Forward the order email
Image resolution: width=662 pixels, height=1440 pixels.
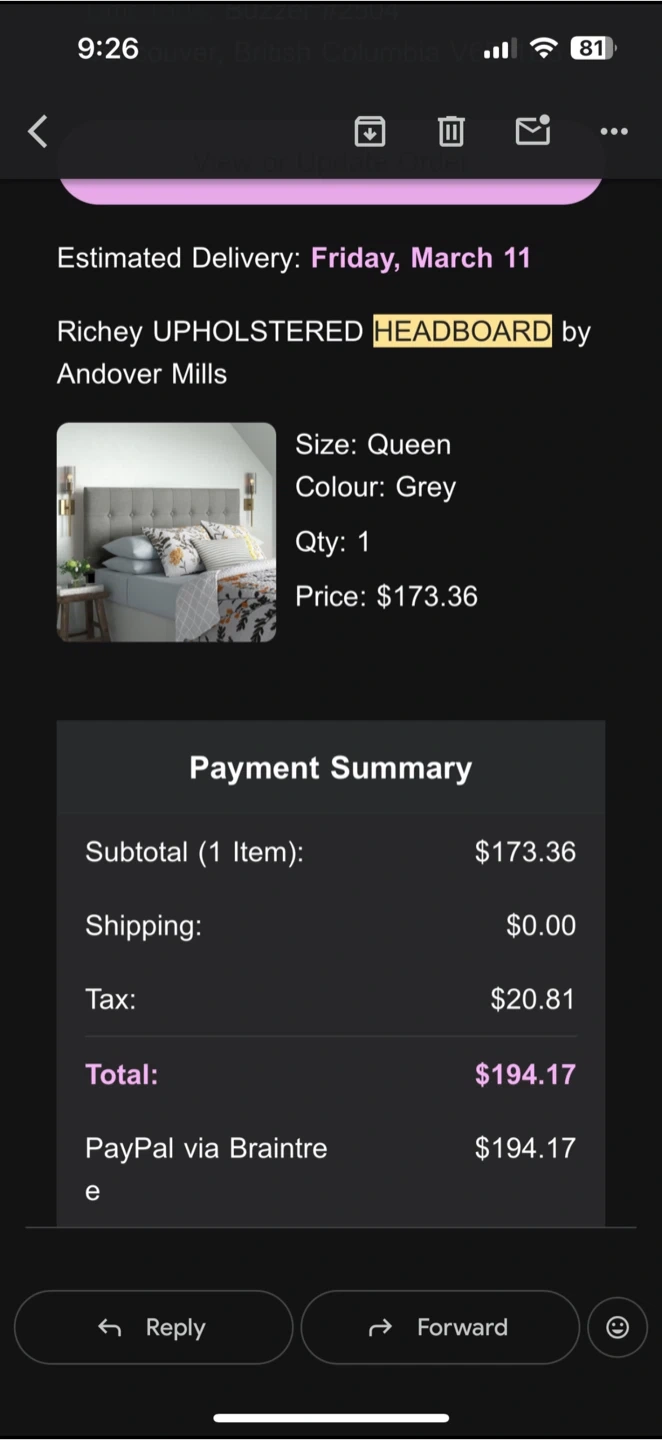click(440, 1327)
